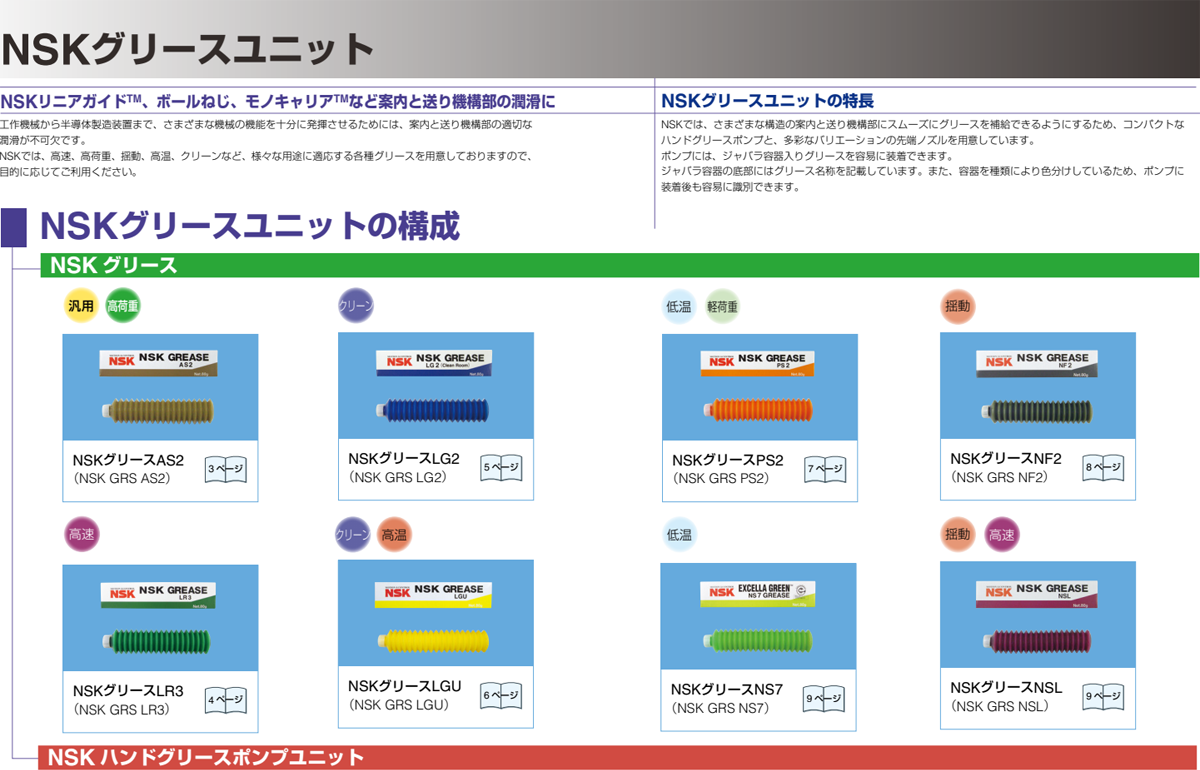Open the 3ページ book icon for AS2
The image size is (1200, 770).
225,468
